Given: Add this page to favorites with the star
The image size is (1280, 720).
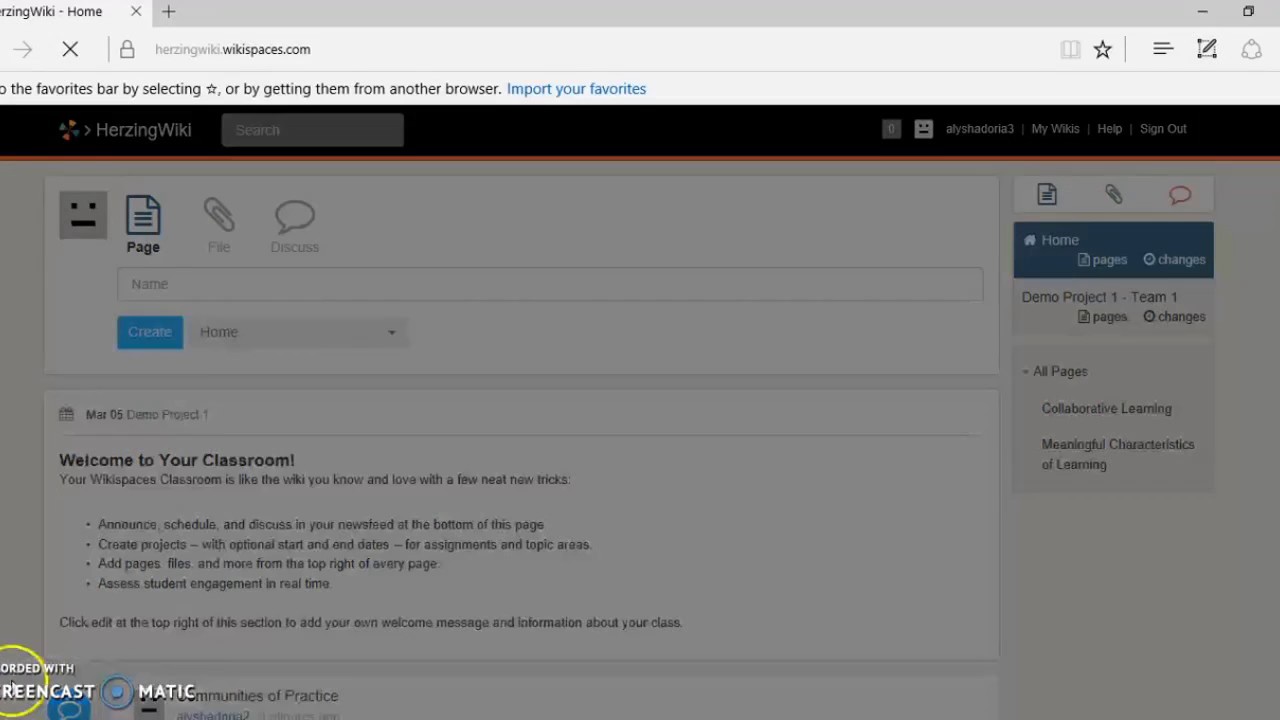Looking at the screenshot, I should tap(1103, 49).
